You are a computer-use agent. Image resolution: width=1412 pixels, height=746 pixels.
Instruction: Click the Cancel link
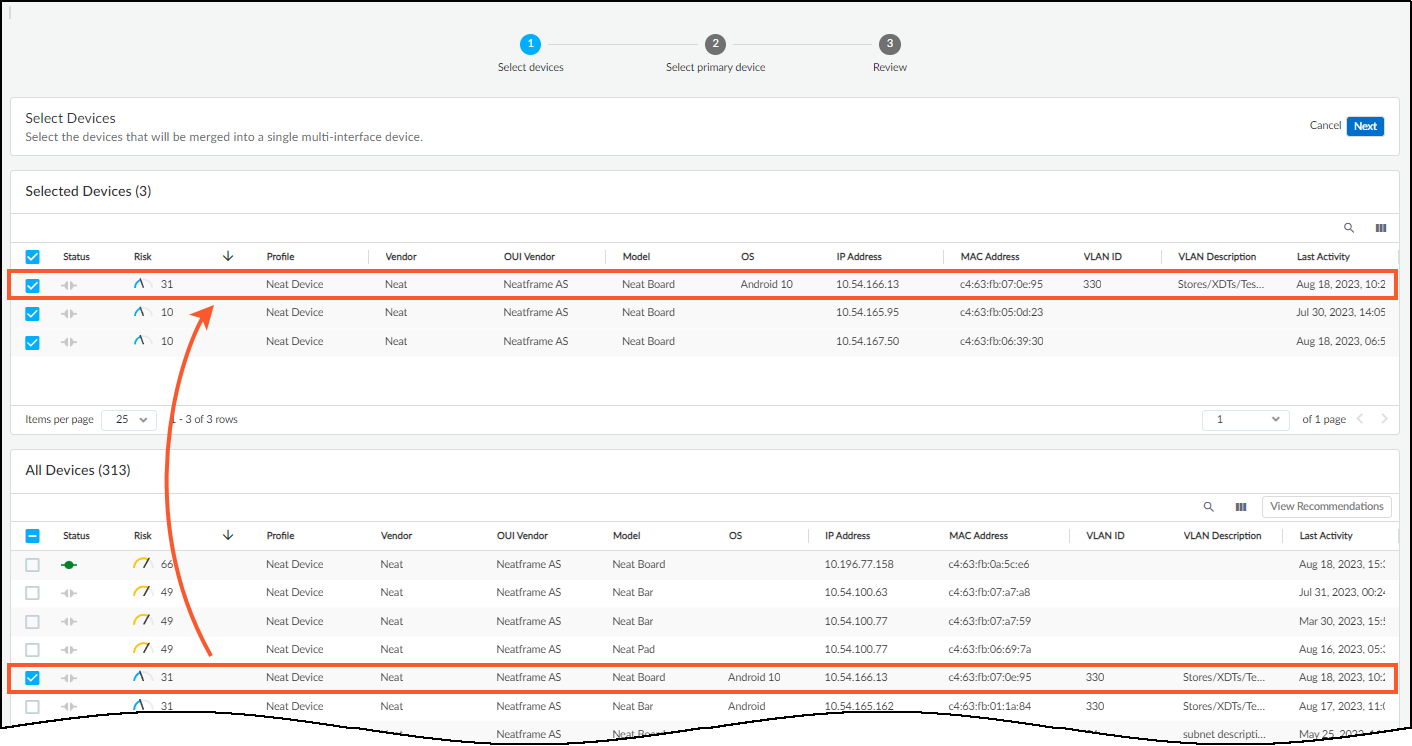click(x=1325, y=126)
